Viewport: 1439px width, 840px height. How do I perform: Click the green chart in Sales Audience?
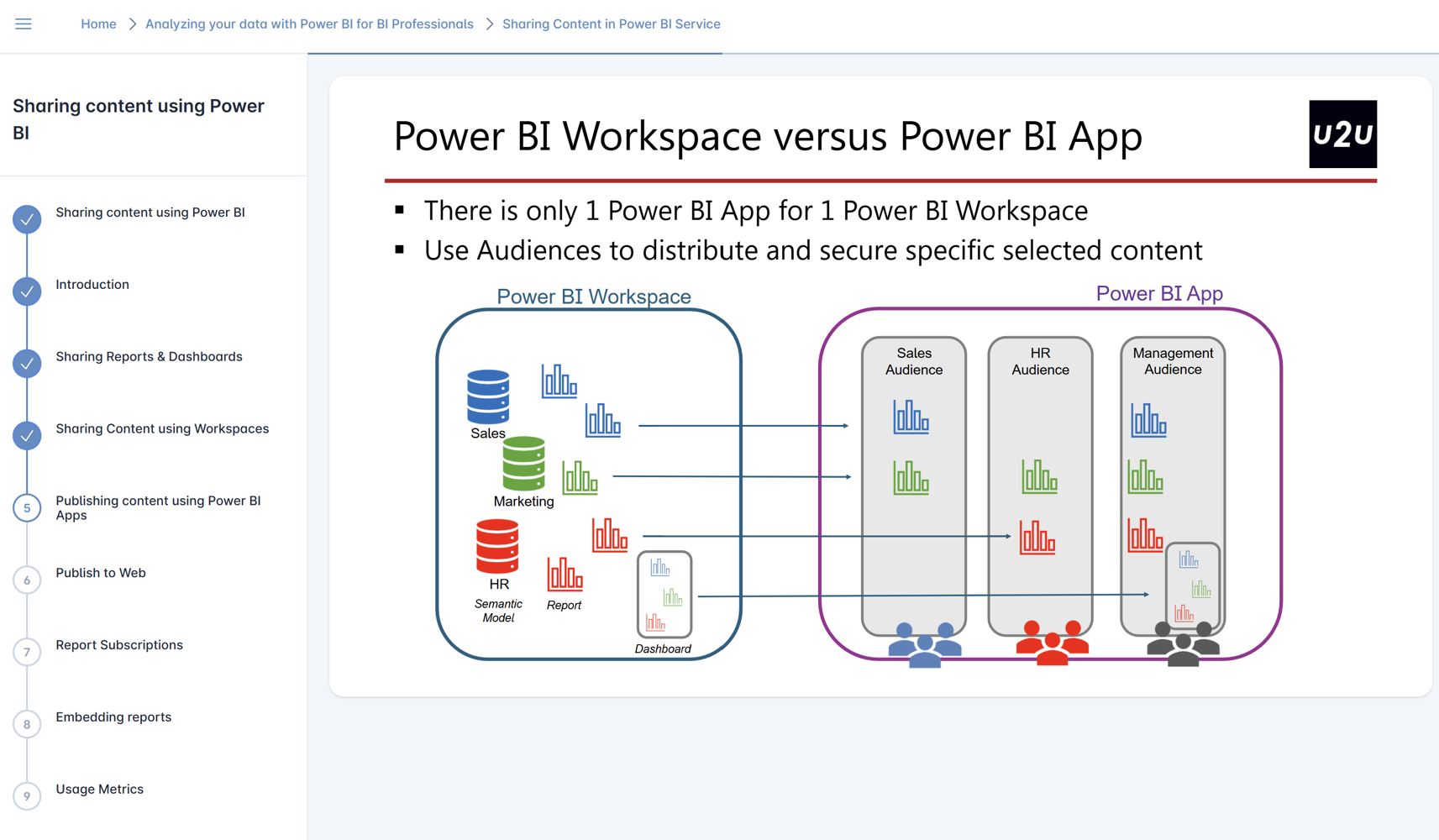coord(911,477)
